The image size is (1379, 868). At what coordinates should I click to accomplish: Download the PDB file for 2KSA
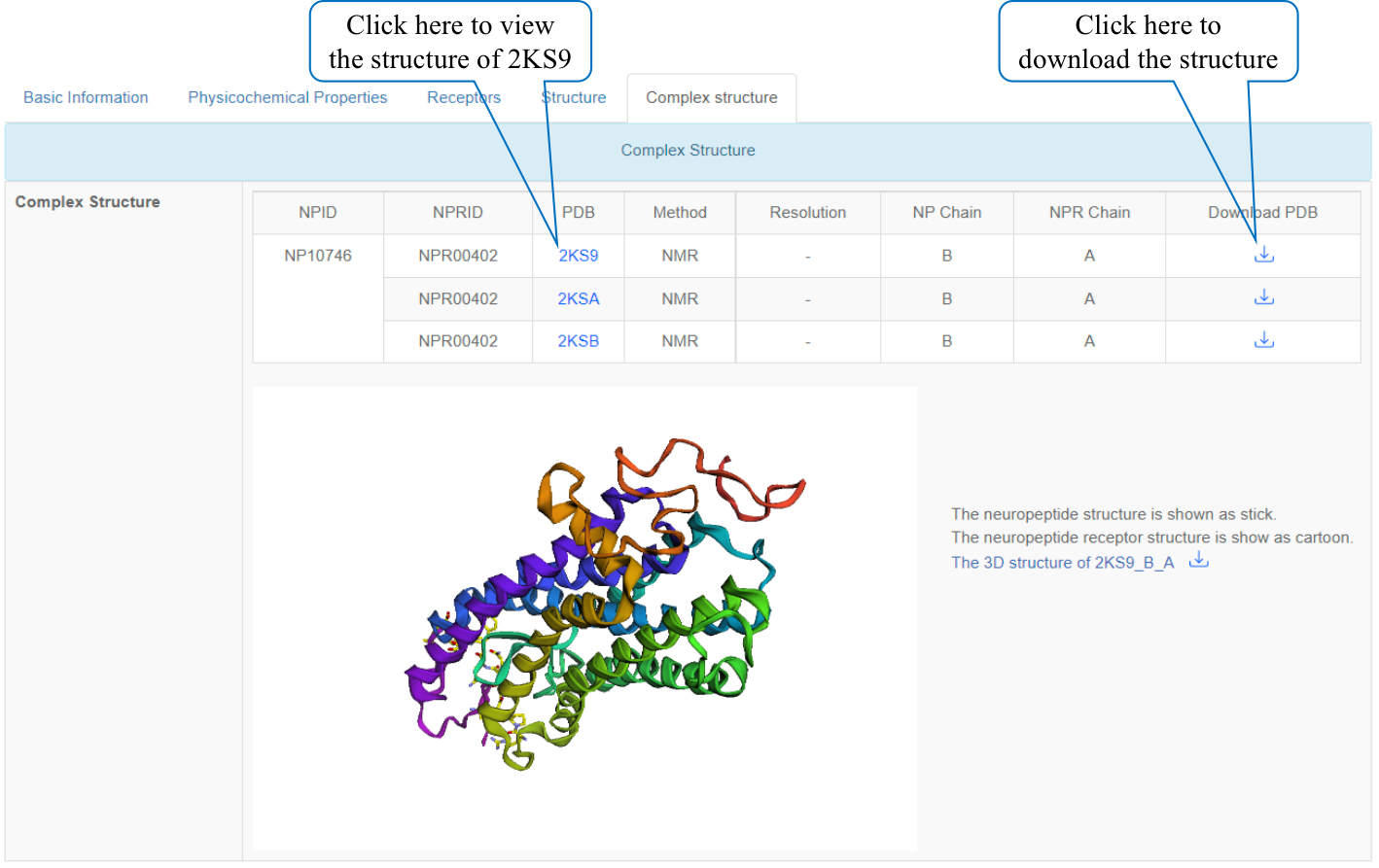tap(1263, 297)
